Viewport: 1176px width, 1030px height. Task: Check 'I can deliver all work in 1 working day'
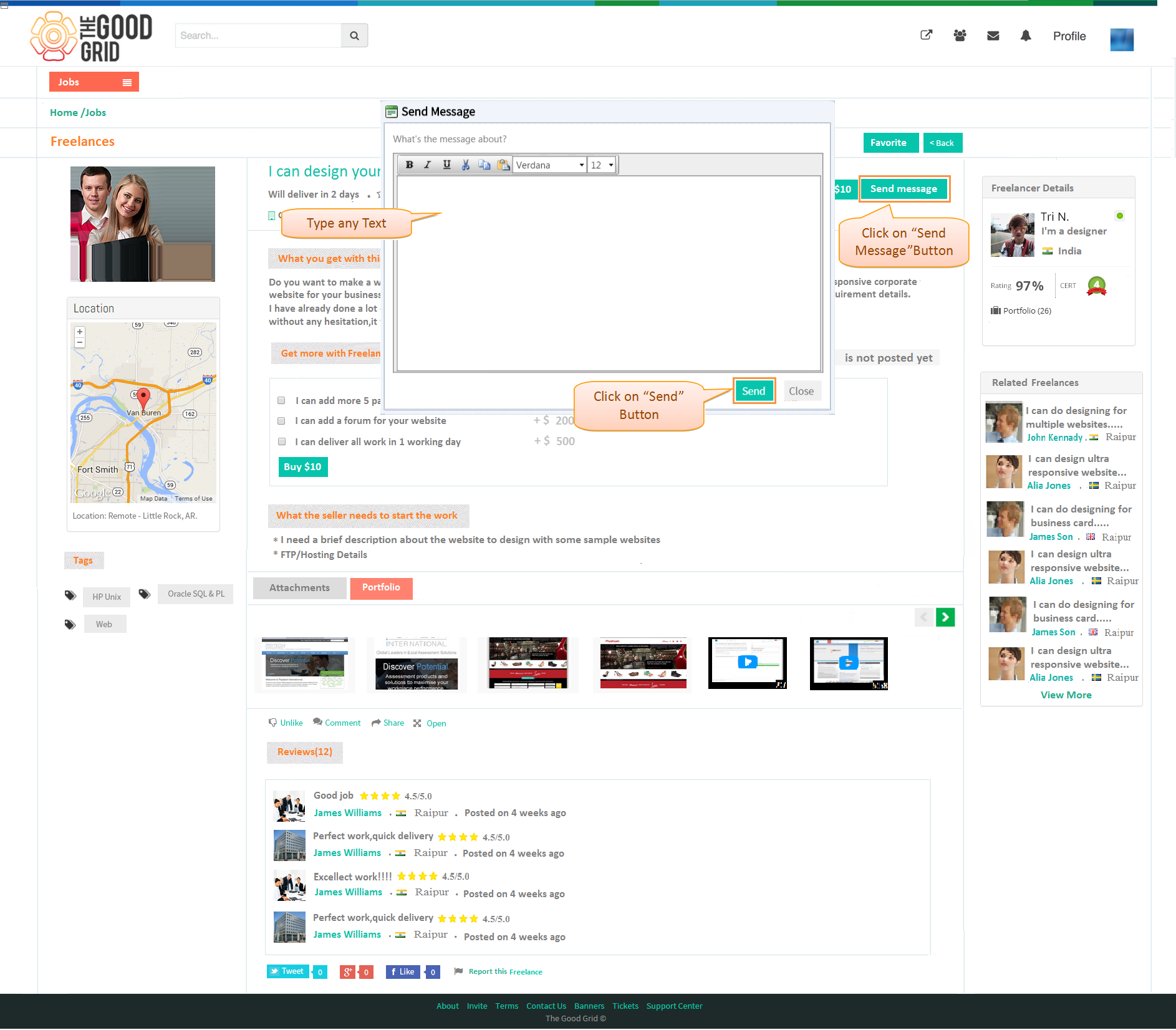coord(282,441)
